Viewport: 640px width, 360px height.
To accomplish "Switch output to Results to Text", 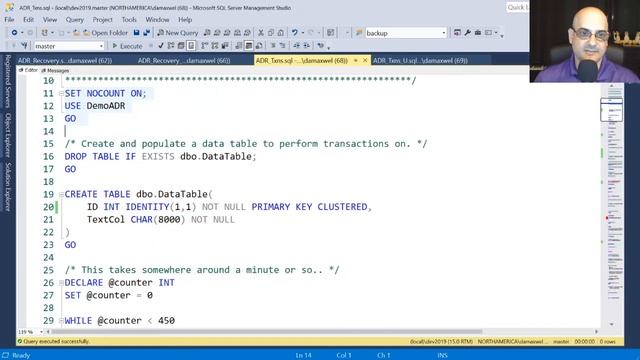I will pos(239,46).
